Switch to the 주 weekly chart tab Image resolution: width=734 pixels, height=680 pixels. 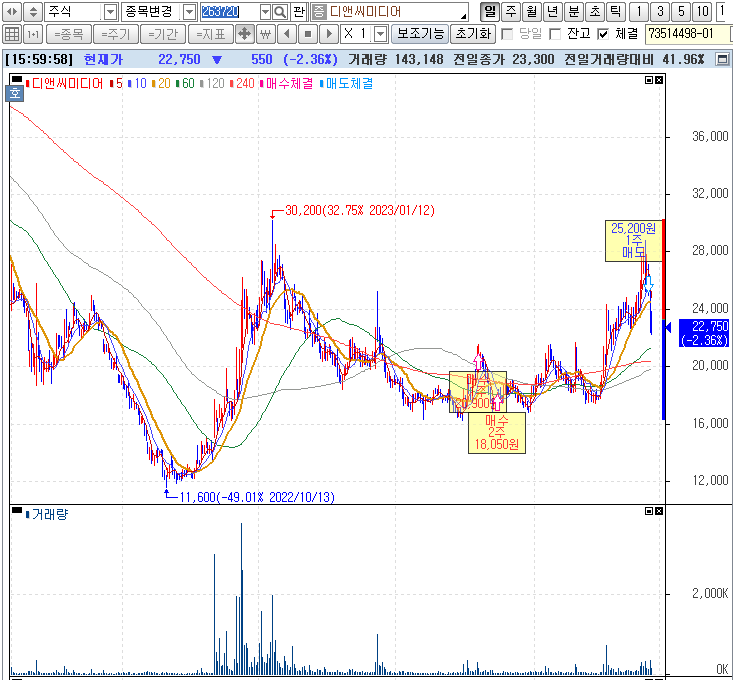(x=511, y=12)
